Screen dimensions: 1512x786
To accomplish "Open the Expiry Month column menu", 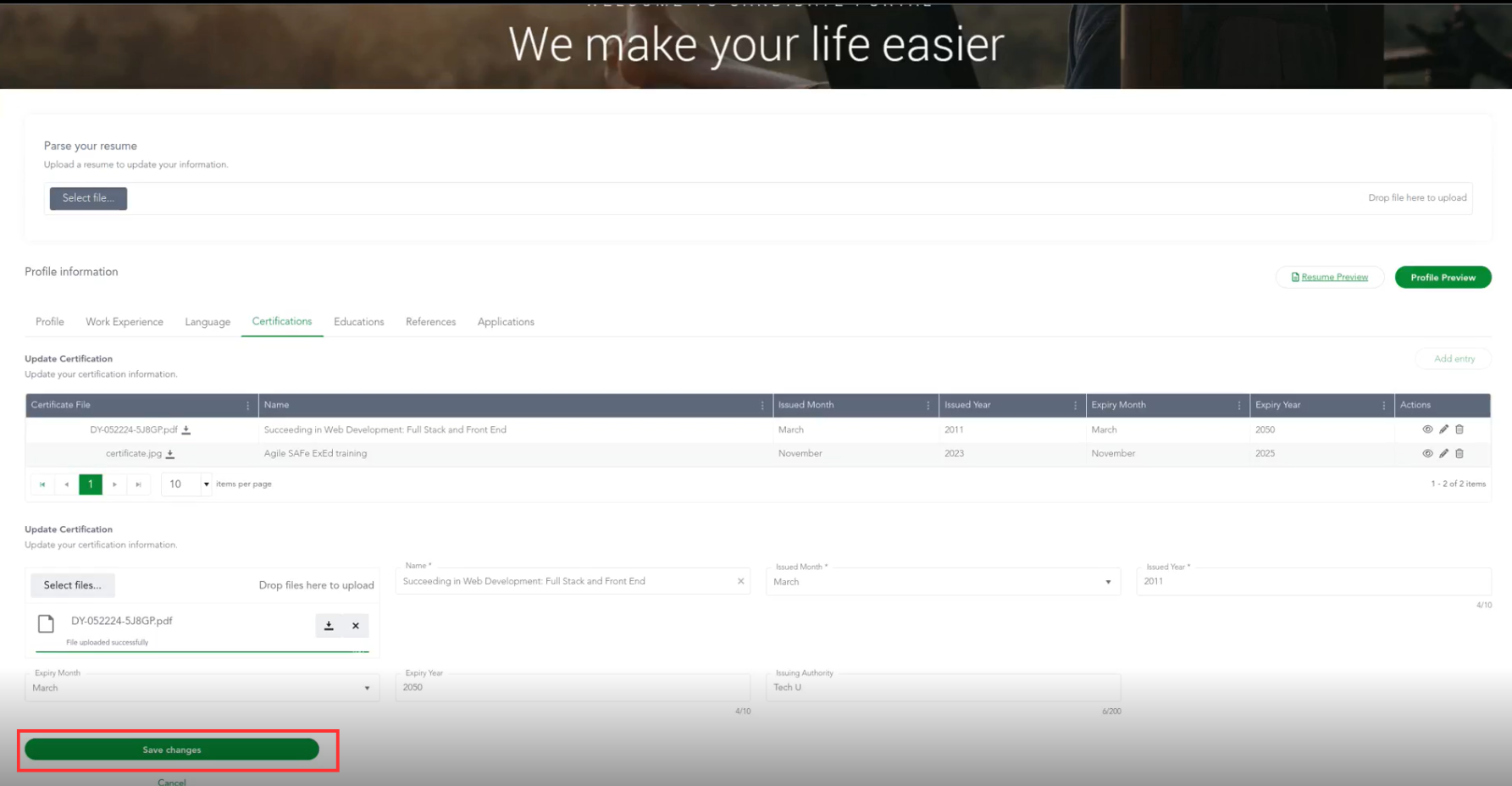I will (x=1239, y=406).
